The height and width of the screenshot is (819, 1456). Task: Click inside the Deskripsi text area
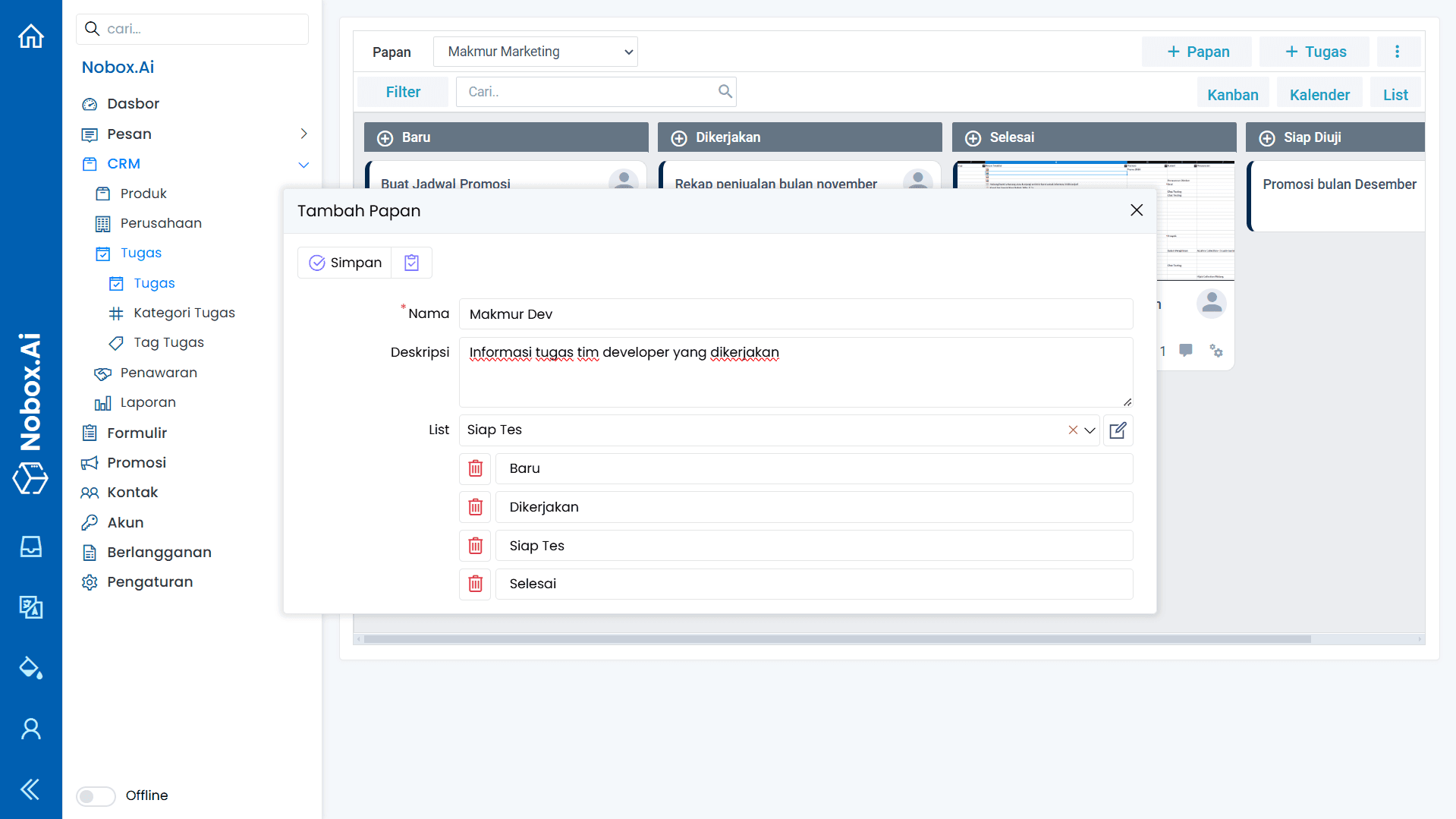click(794, 372)
